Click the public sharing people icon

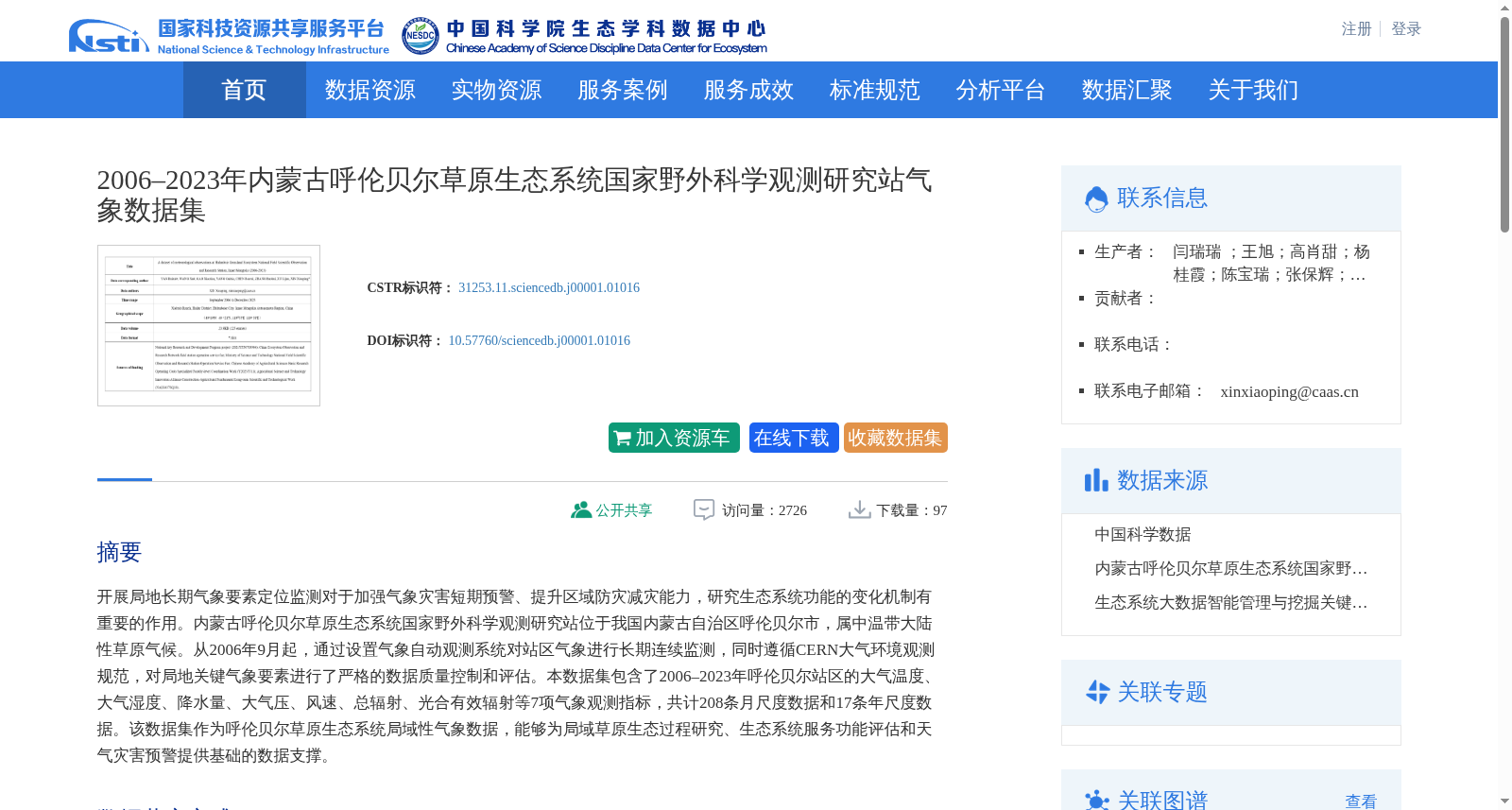click(x=580, y=509)
